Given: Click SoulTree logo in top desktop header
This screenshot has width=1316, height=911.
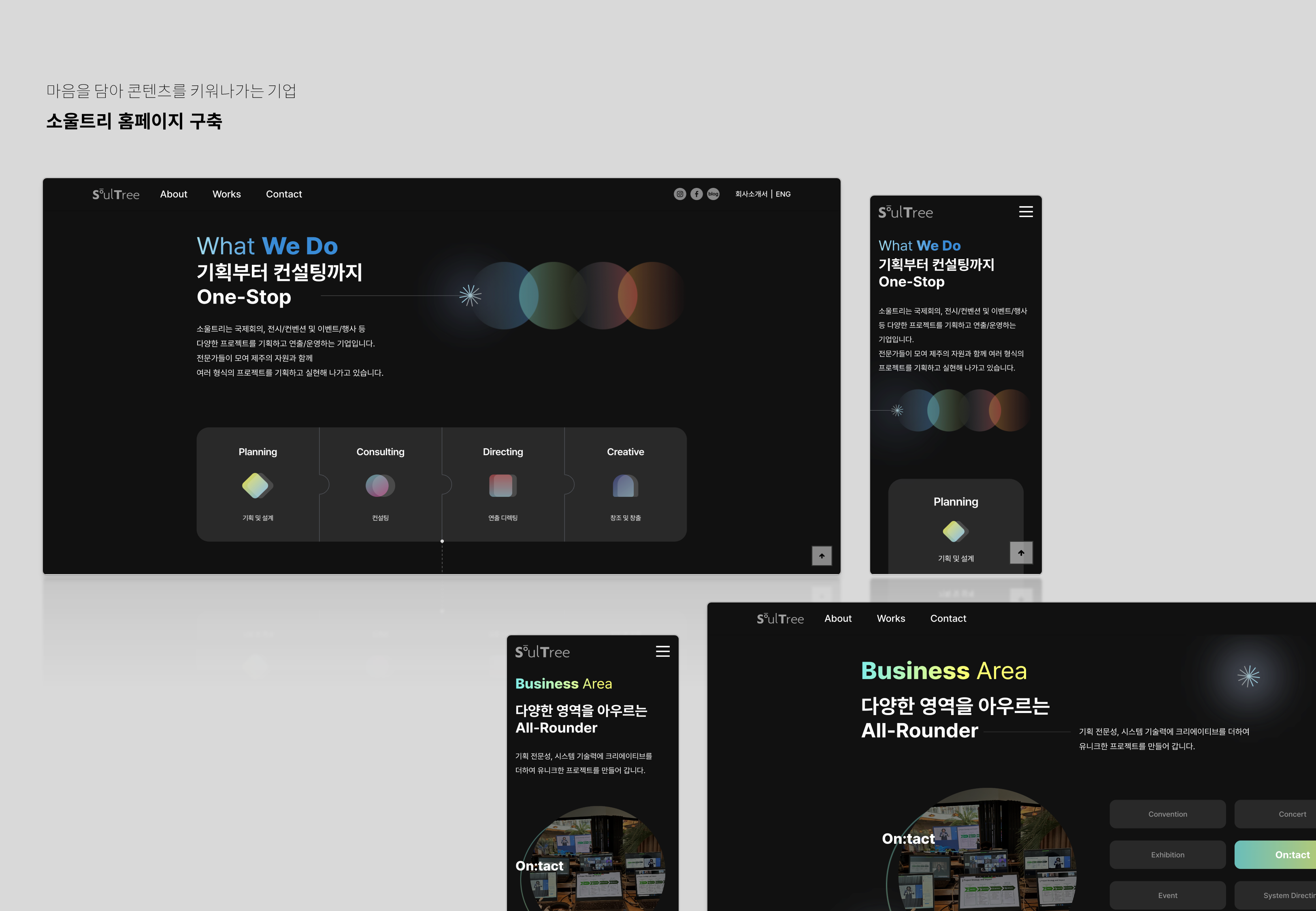Looking at the screenshot, I should (x=116, y=195).
